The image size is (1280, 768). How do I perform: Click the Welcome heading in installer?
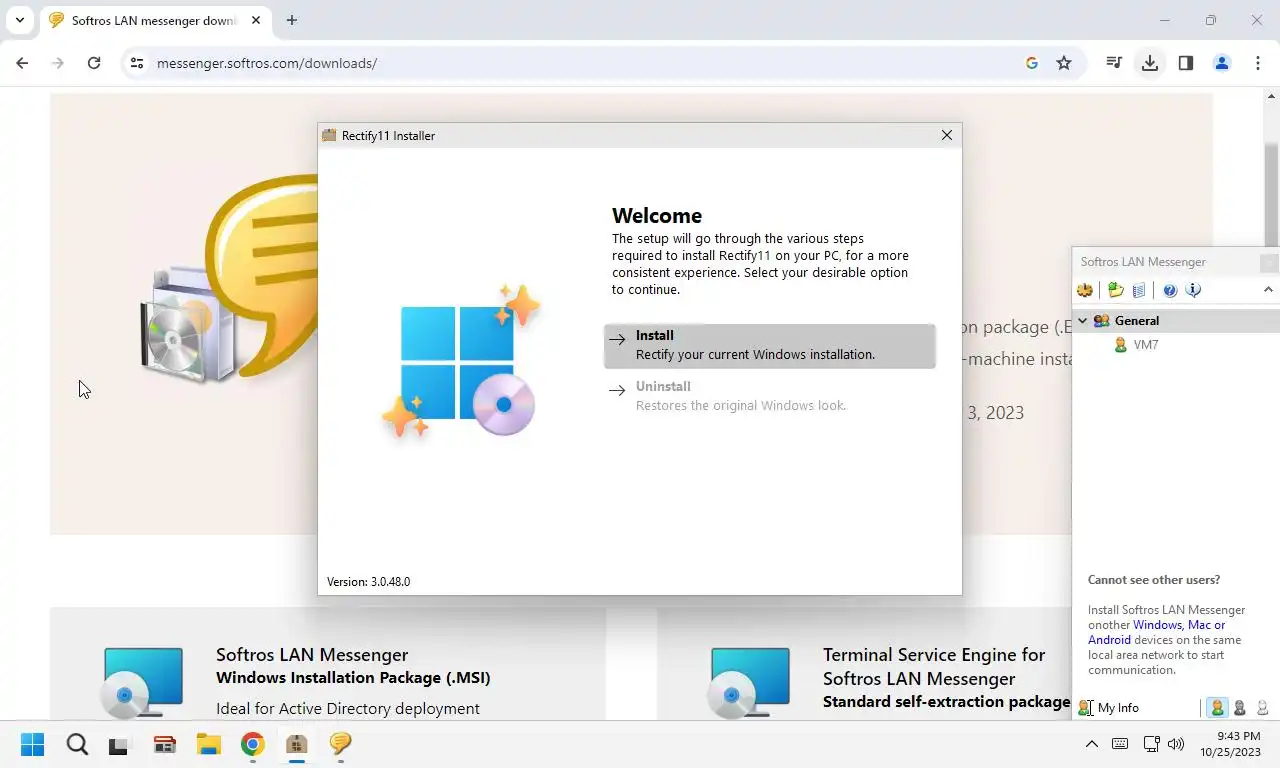657,215
